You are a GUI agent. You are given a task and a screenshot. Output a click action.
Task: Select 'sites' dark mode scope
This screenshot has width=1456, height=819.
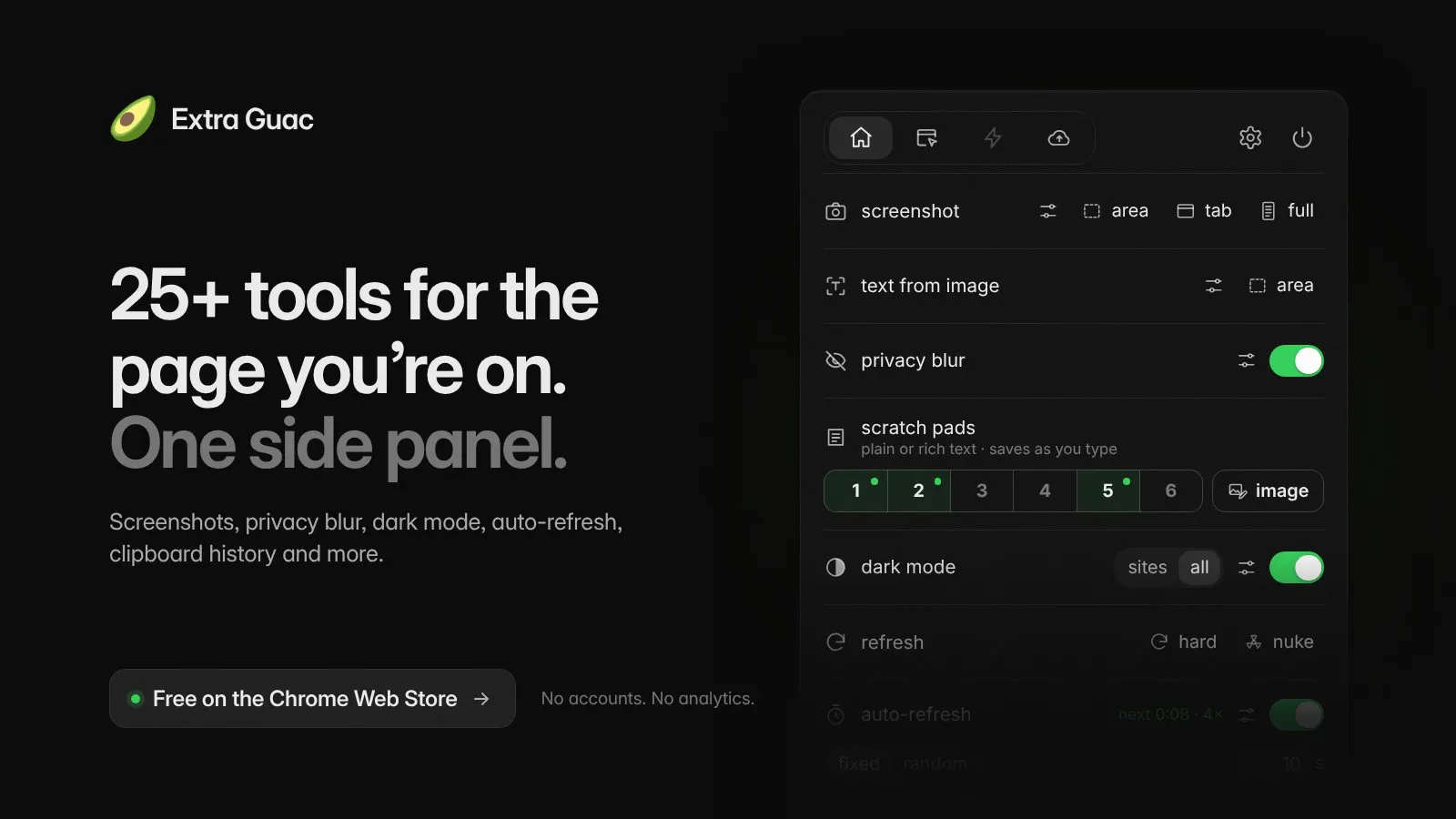[x=1148, y=568]
